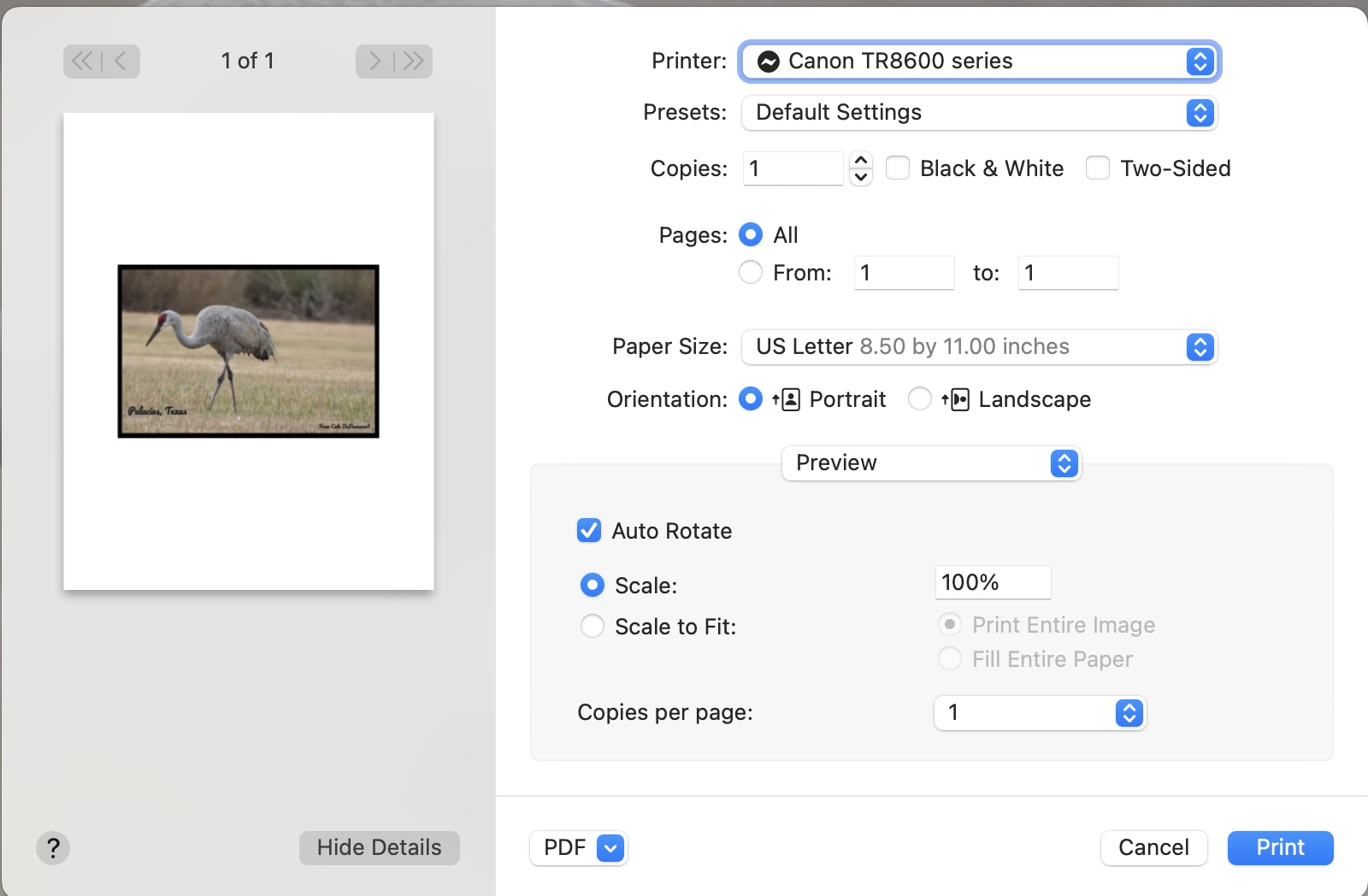Open the Preview options section menu

pyautogui.click(x=931, y=463)
